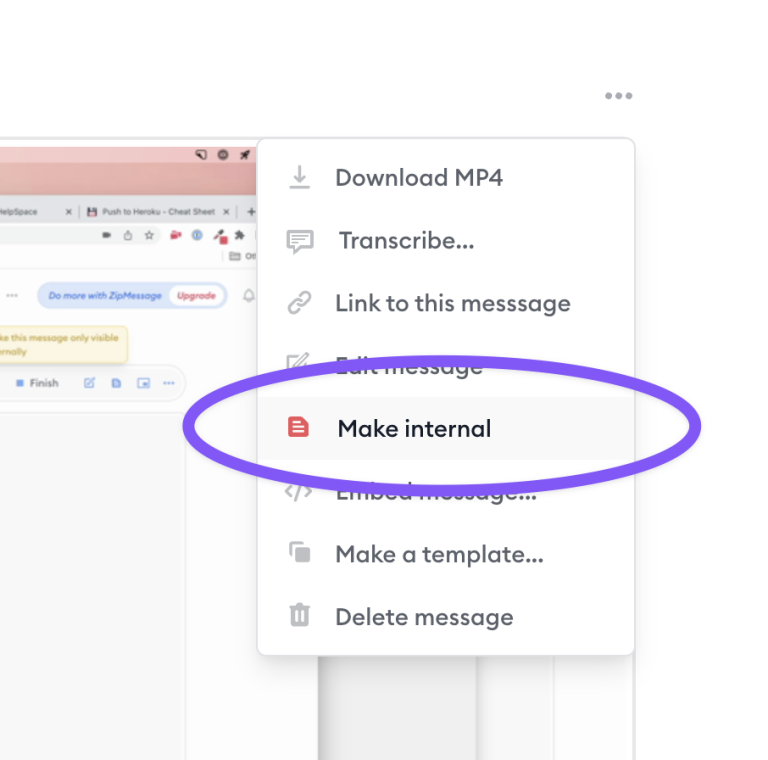Click the edit pencil icon beside Finish
Screen dimensions: 768x760
[x=89, y=383]
